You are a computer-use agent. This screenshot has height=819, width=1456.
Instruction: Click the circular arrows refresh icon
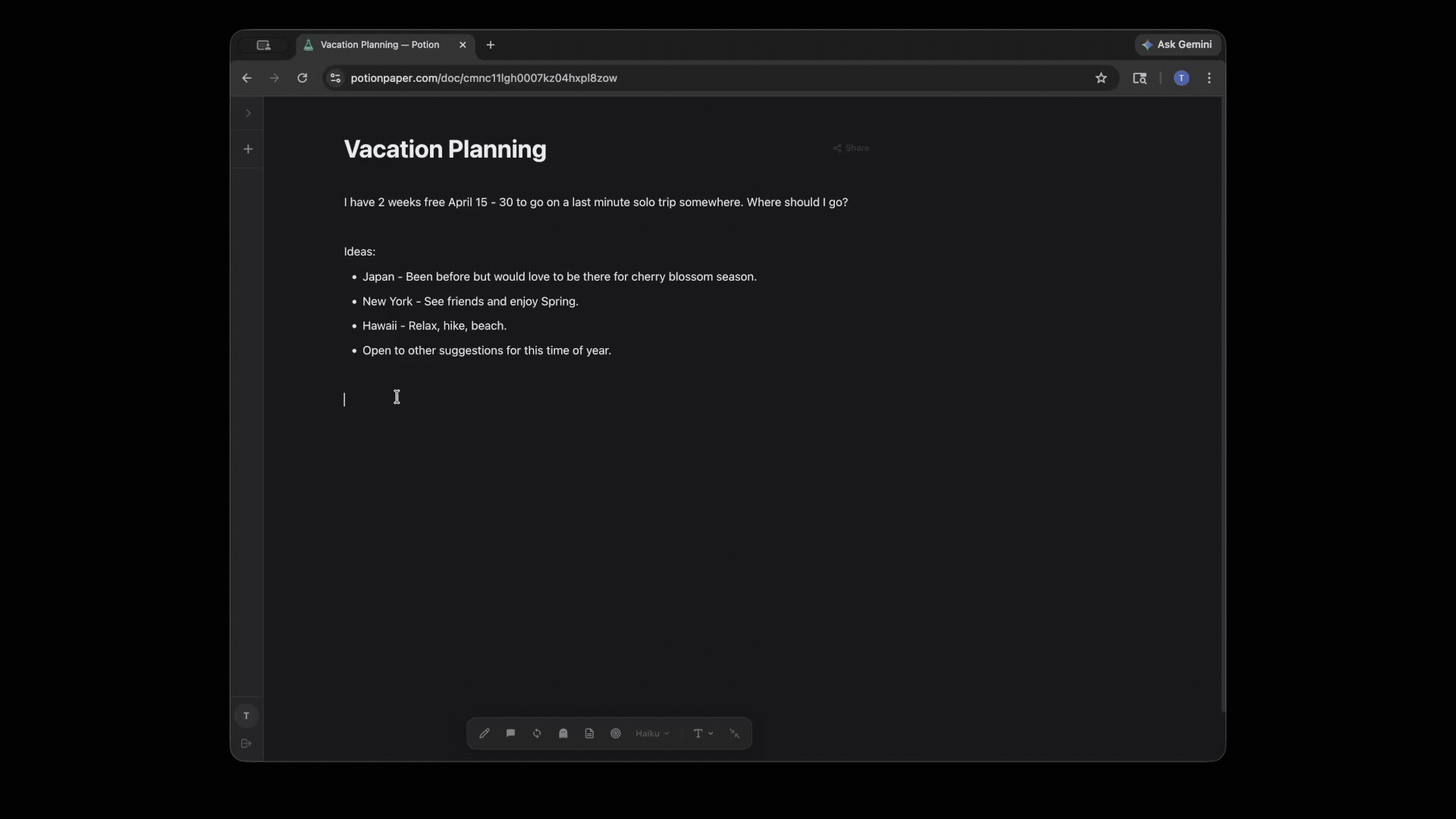[537, 733]
